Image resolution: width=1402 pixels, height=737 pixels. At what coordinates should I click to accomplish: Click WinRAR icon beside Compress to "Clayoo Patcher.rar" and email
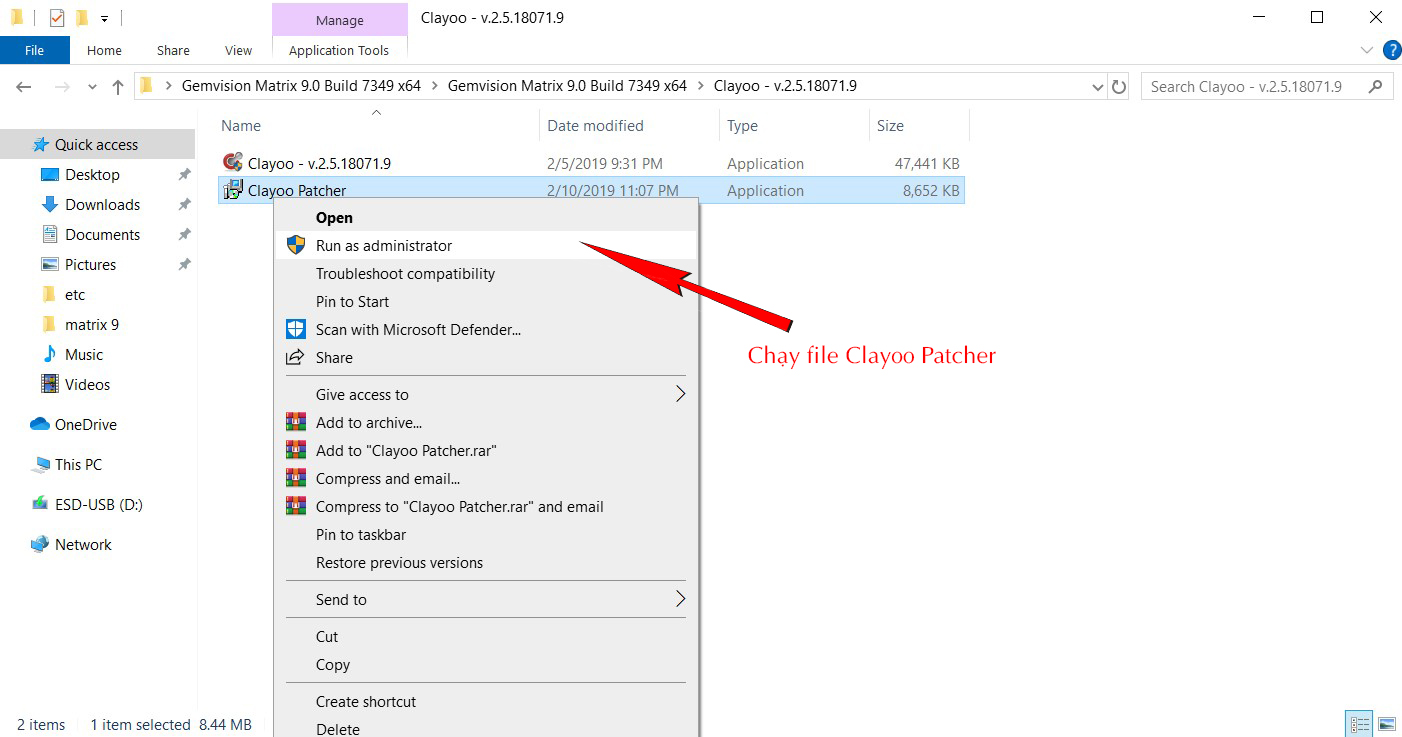(x=295, y=506)
